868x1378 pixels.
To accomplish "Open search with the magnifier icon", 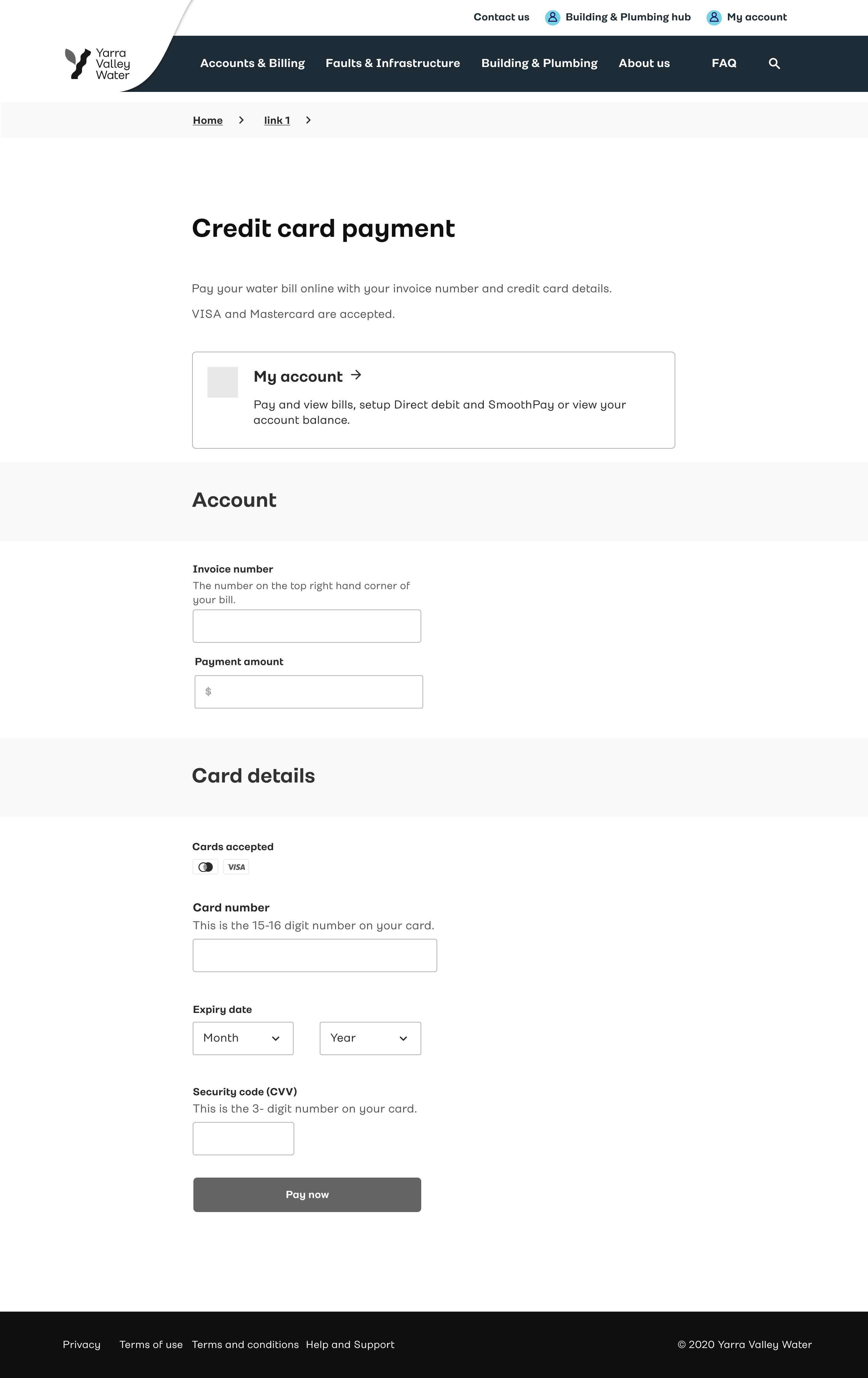I will 774,64.
